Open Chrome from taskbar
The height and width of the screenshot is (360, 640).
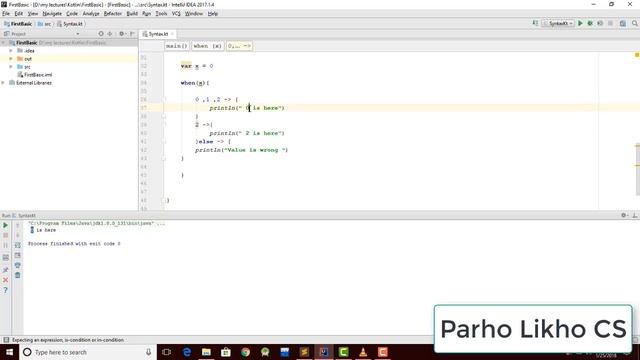[245, 352]
